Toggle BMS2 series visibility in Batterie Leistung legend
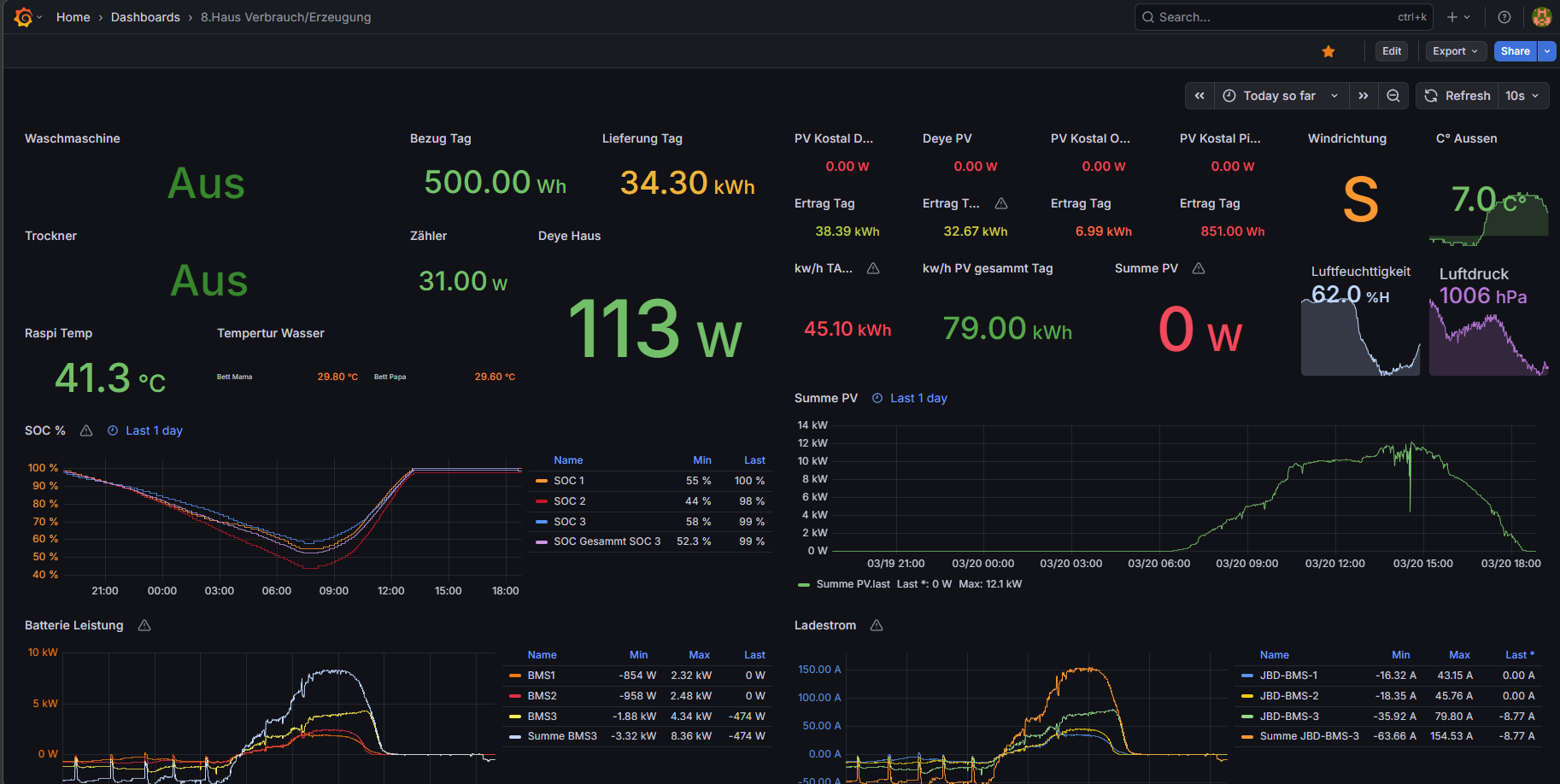This screenshot has width=1560, height=784. (x=542, y=696)
